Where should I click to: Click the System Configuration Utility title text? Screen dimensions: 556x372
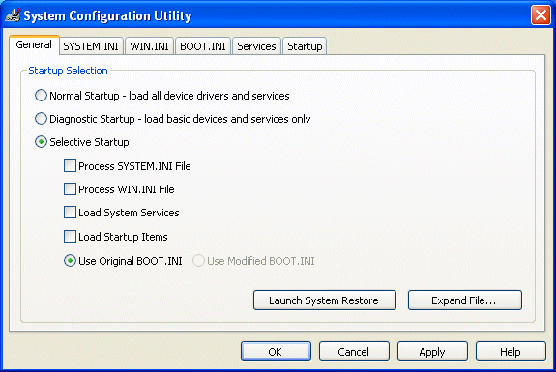click(x=107, y=16)
